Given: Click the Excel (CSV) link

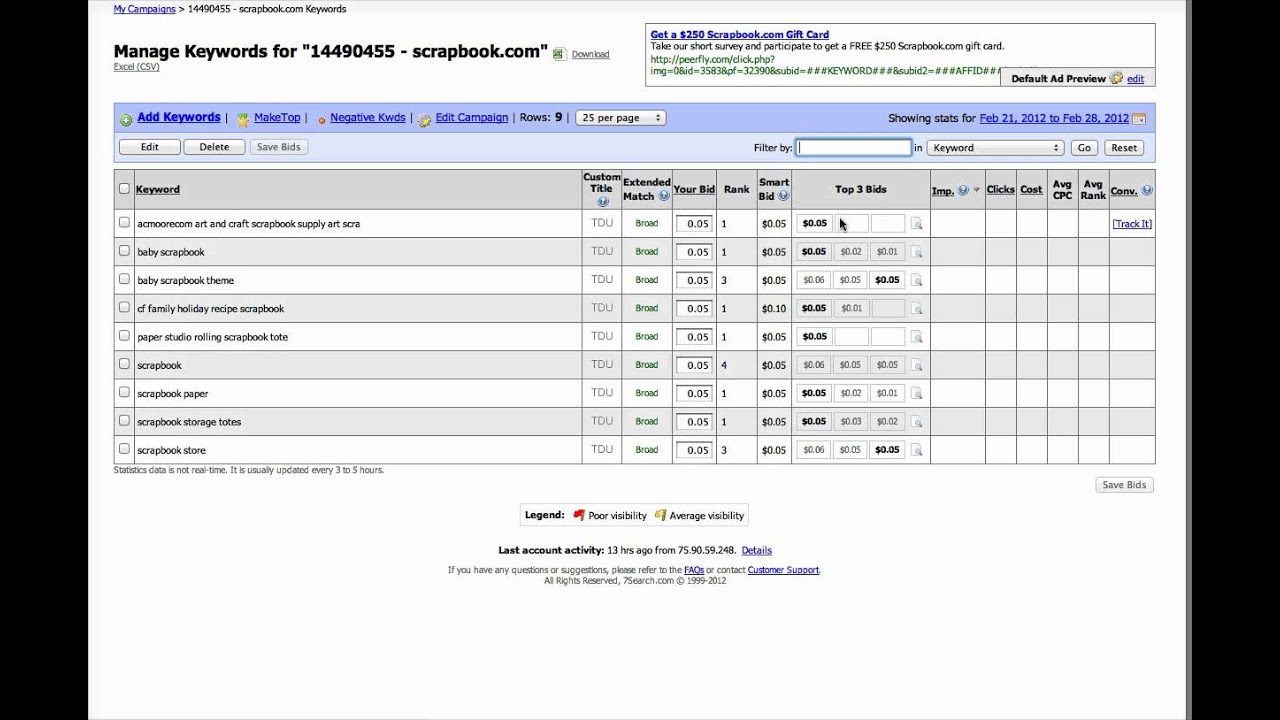Looking at the screenshot, I should (136, 67).
